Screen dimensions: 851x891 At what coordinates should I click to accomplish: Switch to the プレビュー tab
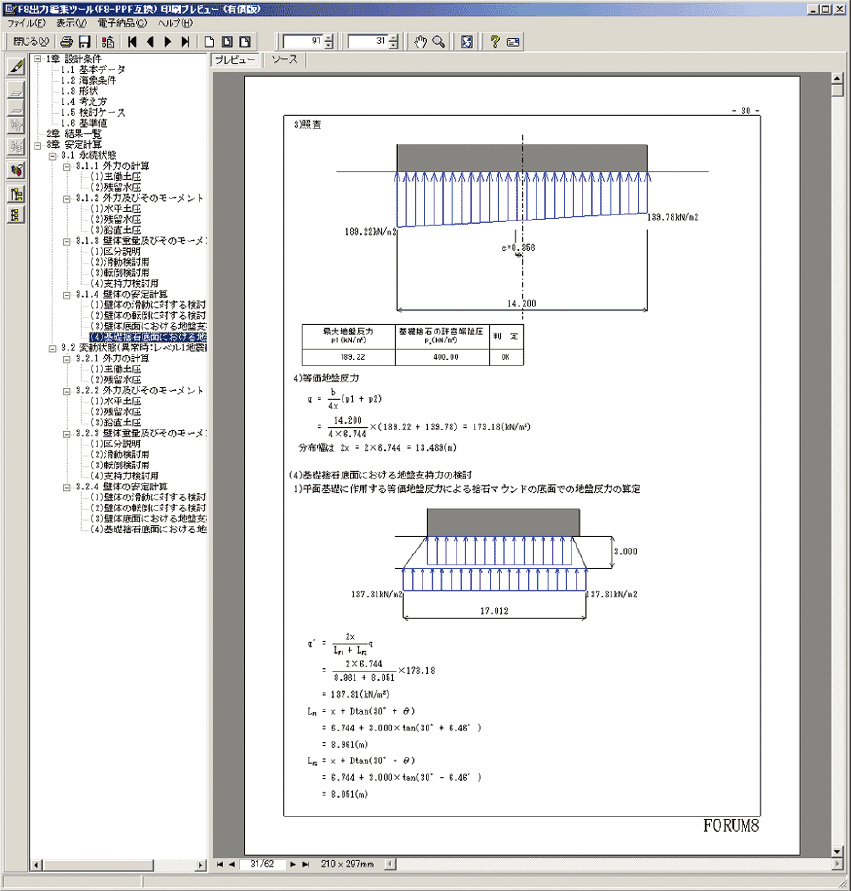tap(235, 60)
